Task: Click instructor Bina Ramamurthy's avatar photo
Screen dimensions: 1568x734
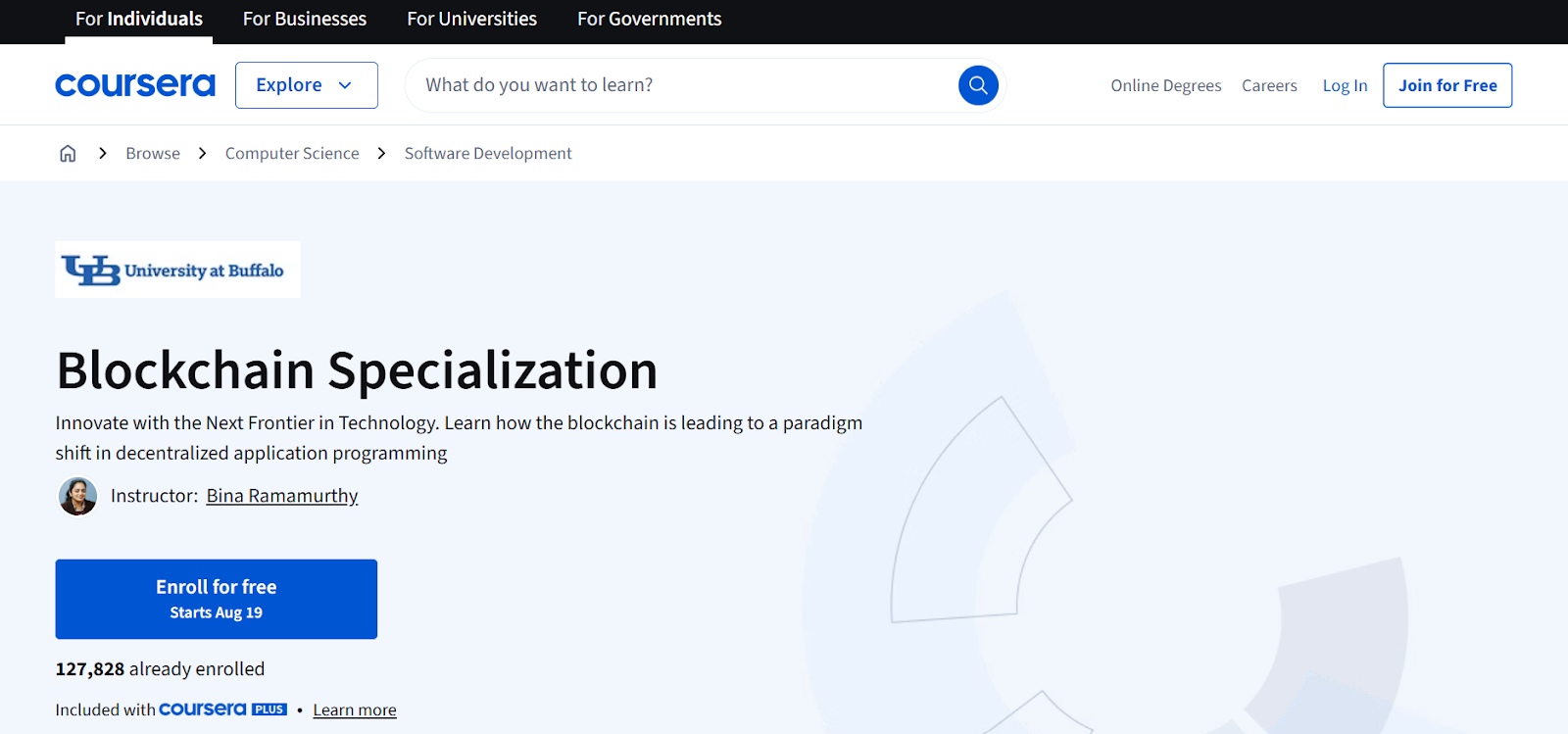Action: click(x=77, y=496)
